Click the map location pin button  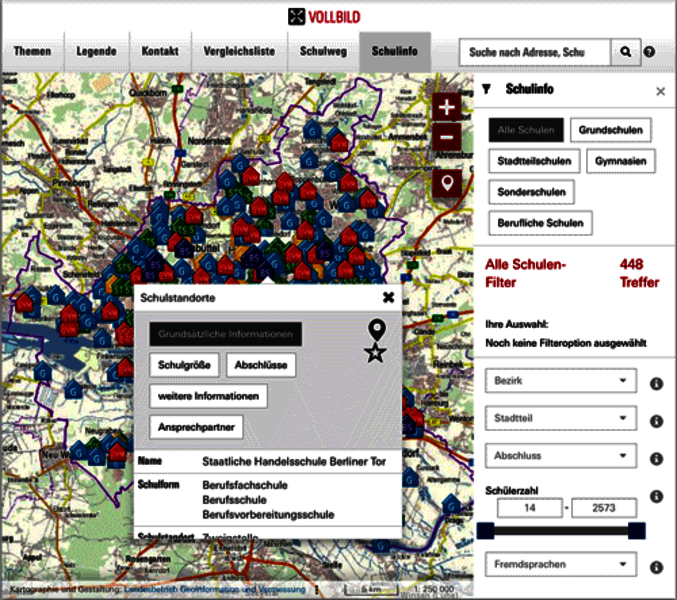click(447, 183)
